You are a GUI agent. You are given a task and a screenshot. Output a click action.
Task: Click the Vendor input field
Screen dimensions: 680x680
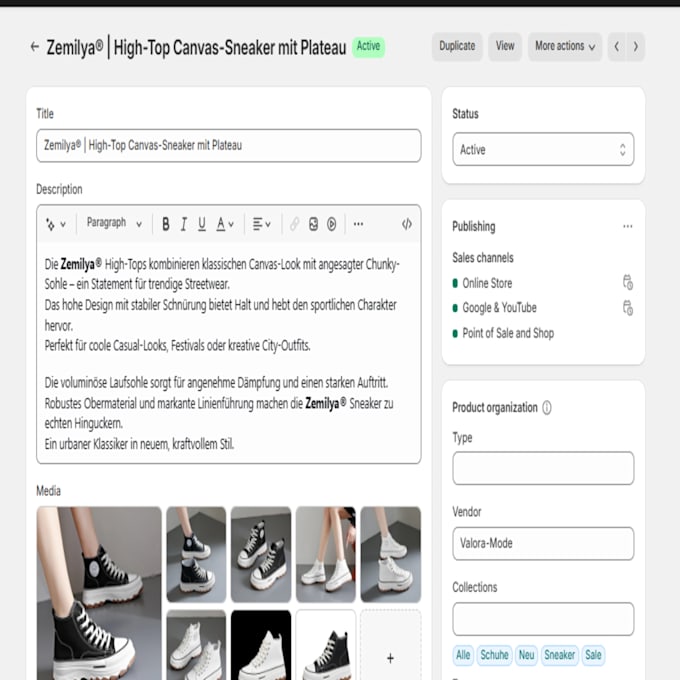pos(543,543)
